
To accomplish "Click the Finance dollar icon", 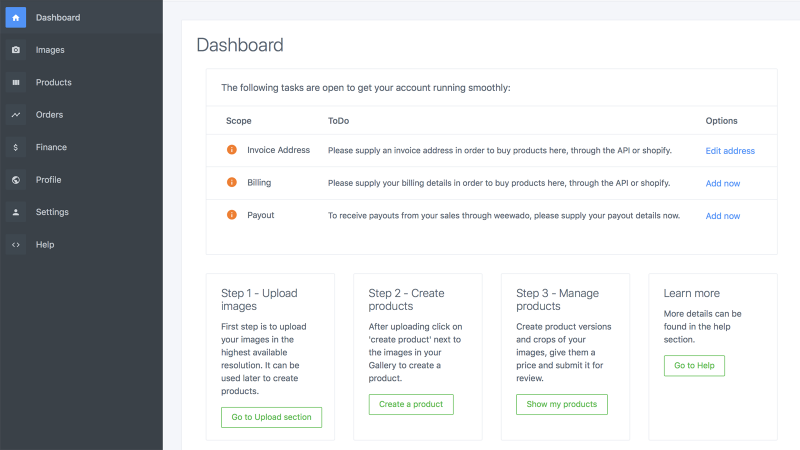I will click(16, 147).
